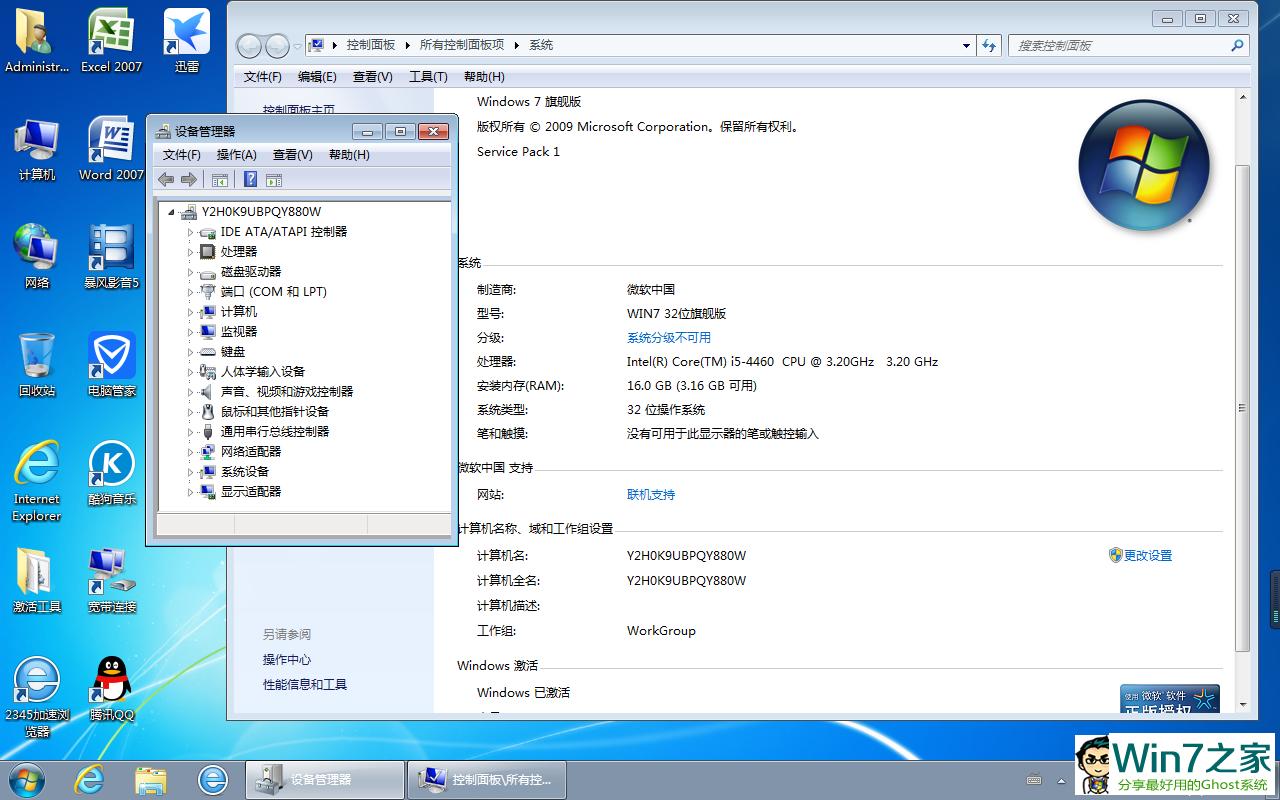Image resolution: width=1280 pixels, height=800 pixels.
Task: Click the 系统分级不可用 link
Action: pos(668,338)
